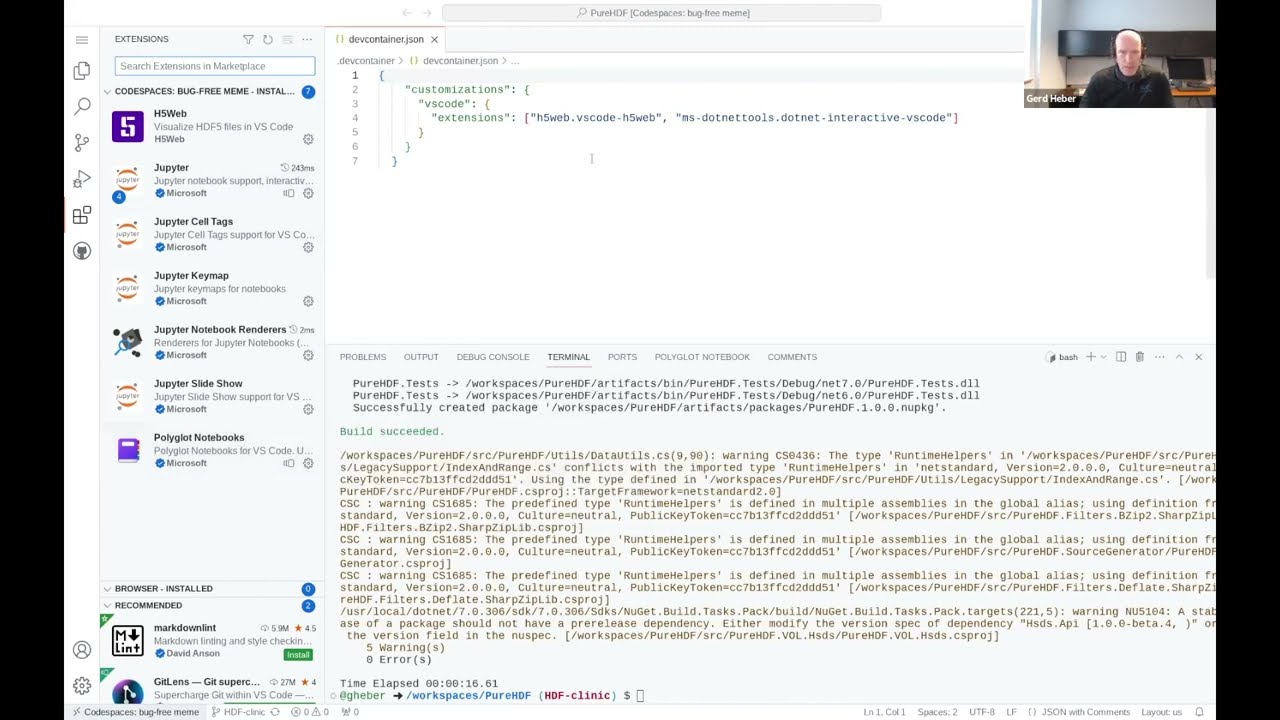Open the GitHub view in activity bar

tap(82, 251)
